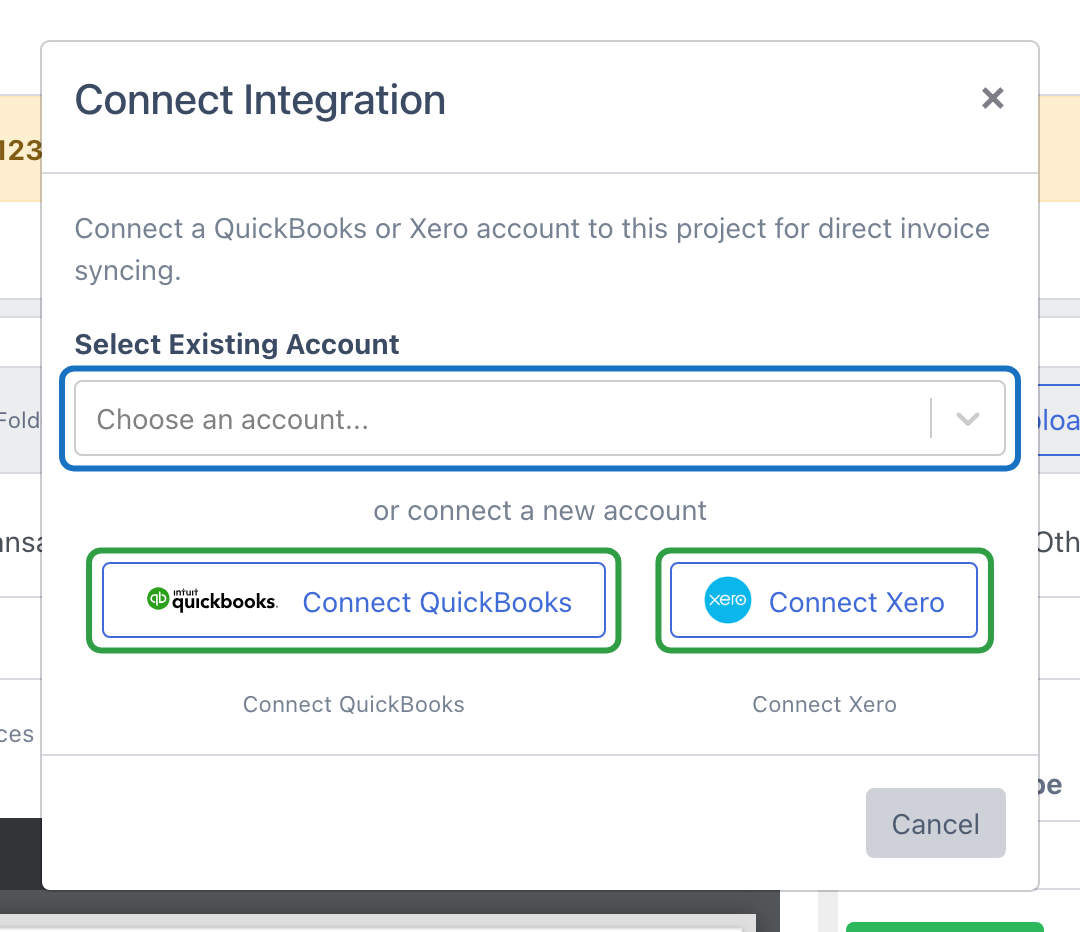The height and width of the screenshot is (932, 1080).
Task: Click the 'Connect Integration' dialog title
Action: coord(260,100)
